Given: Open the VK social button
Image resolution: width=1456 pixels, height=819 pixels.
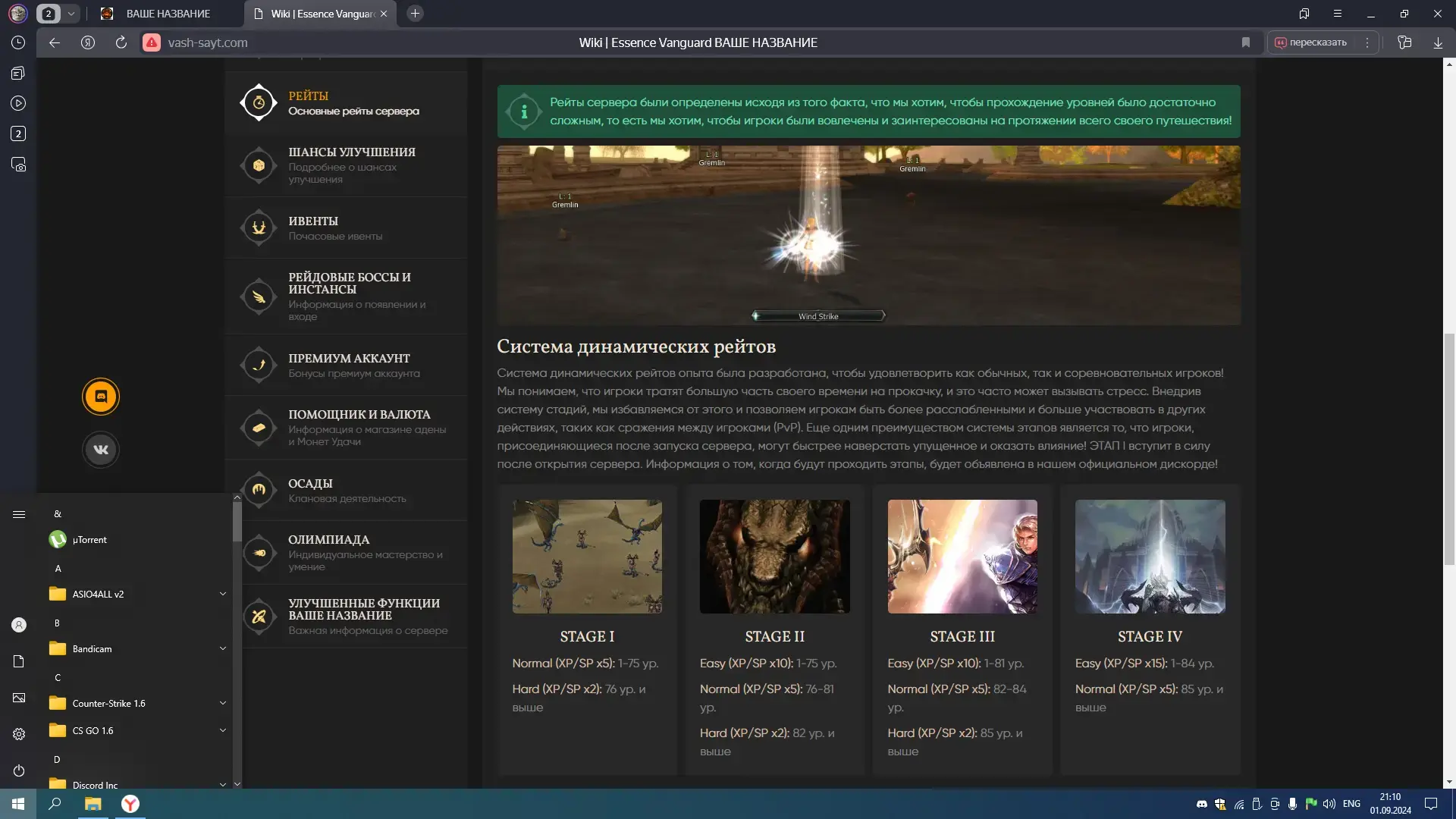Looking at the screenshot, I should 101,450.
